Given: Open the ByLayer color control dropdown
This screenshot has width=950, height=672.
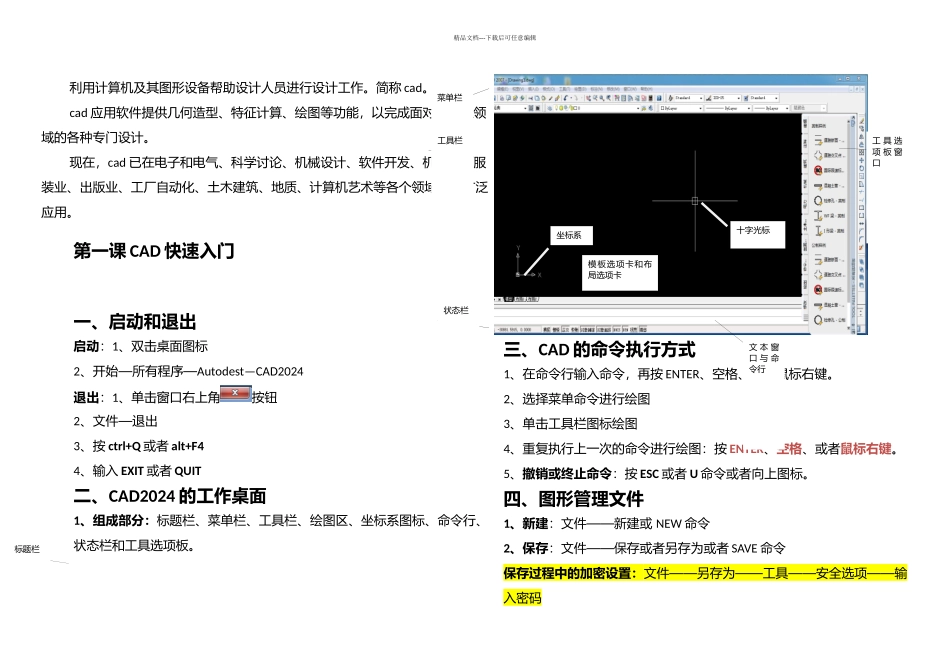Looking at the screenshot, I should [x=700, y=108].
